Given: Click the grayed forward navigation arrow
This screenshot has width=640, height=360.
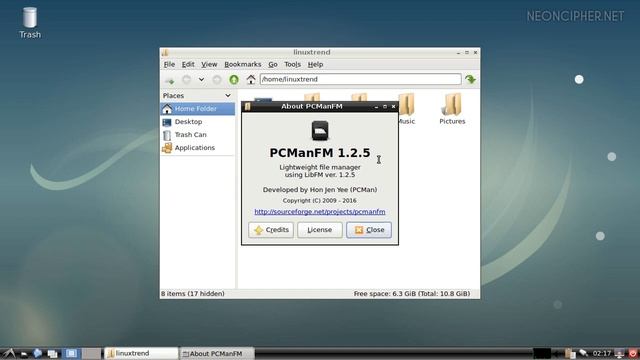Looking at the screenshot, I should pyautogui.click(x=217, y=80).
